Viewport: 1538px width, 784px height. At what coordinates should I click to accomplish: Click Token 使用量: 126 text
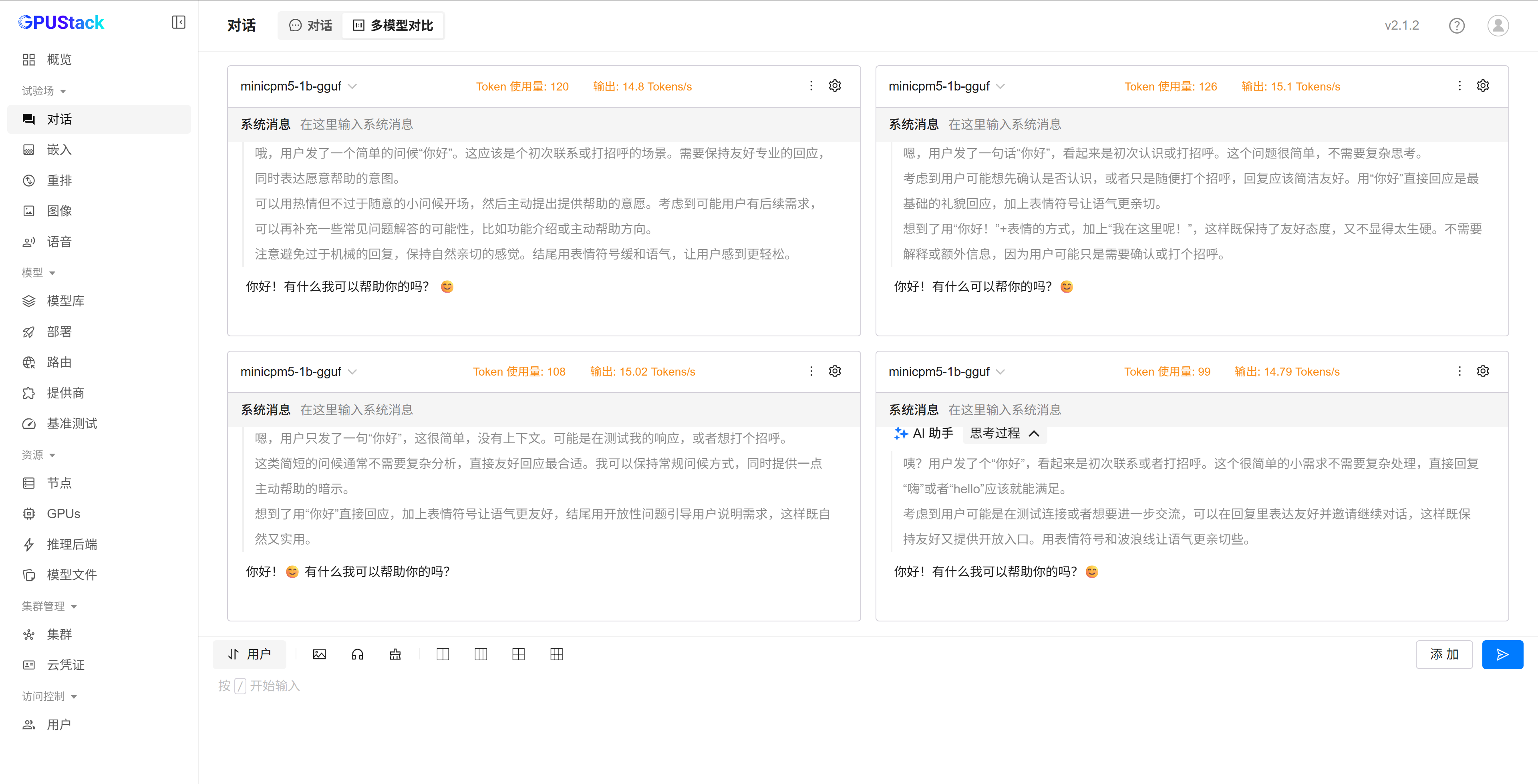[x=1170, y=86]
